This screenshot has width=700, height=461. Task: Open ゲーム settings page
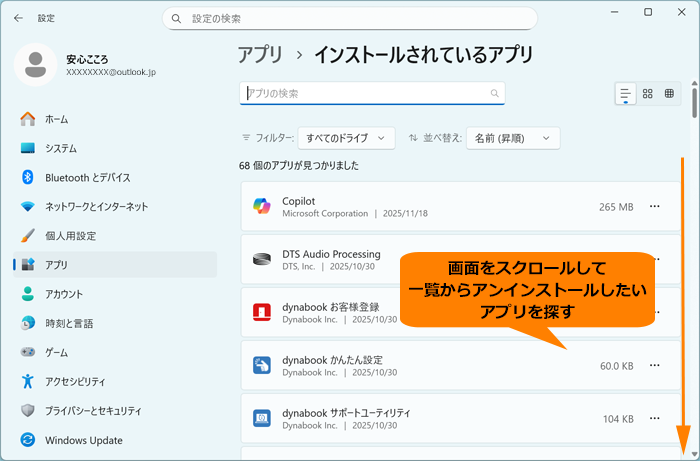[x=115, y=353]
